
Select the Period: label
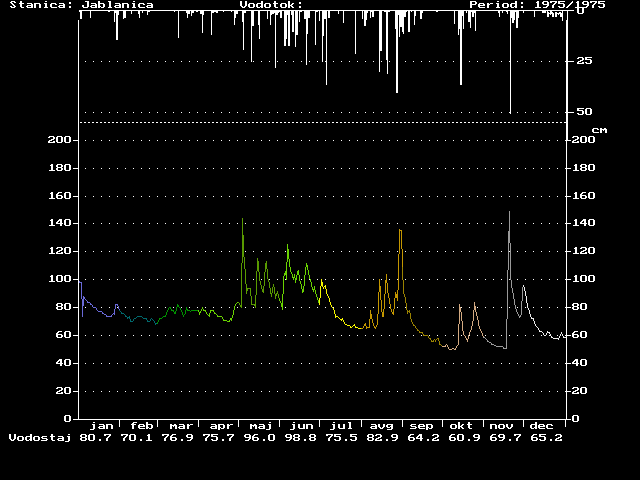click(497, 5)
